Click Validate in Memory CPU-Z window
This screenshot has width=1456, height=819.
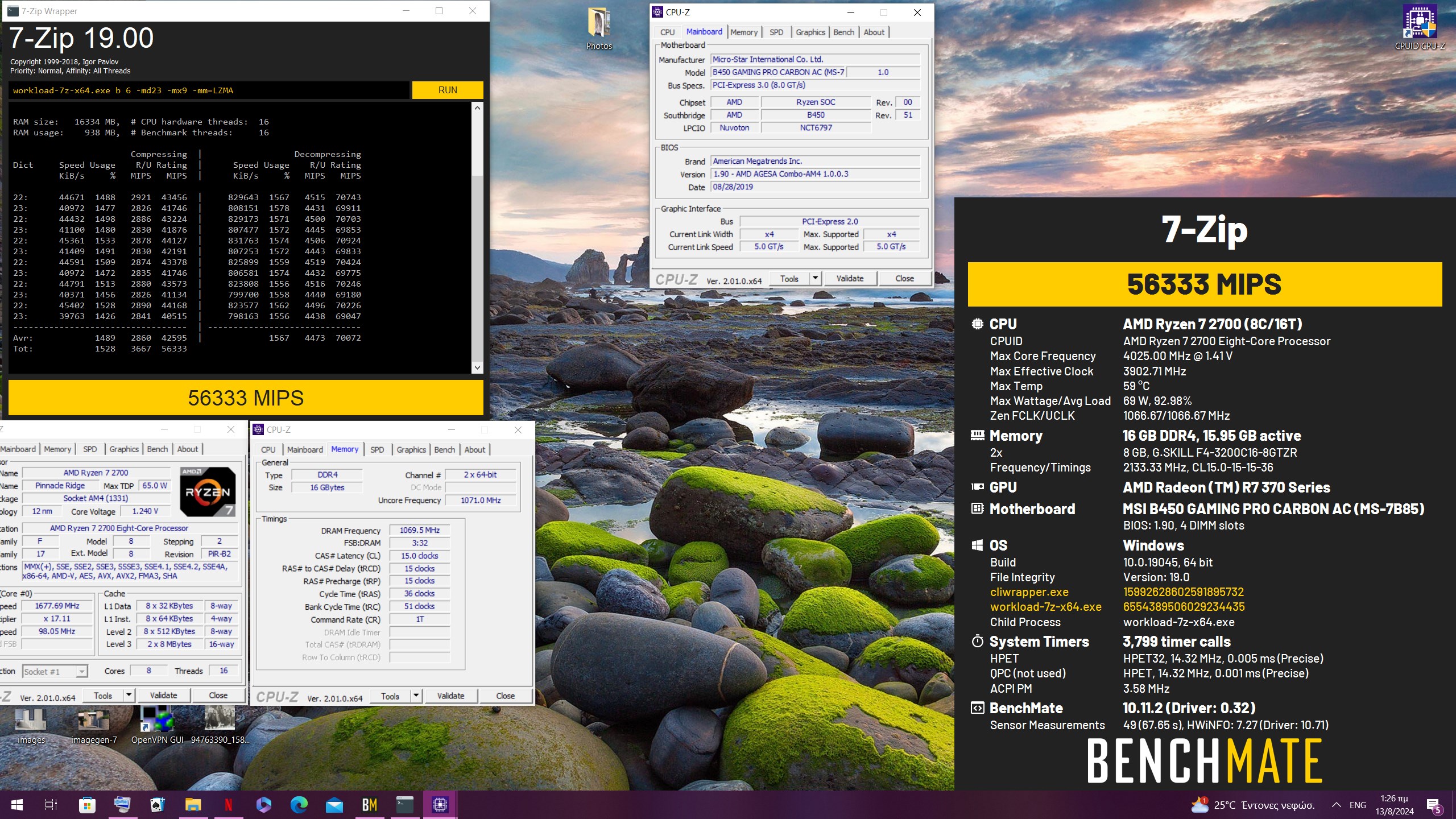tap(450, 696)
